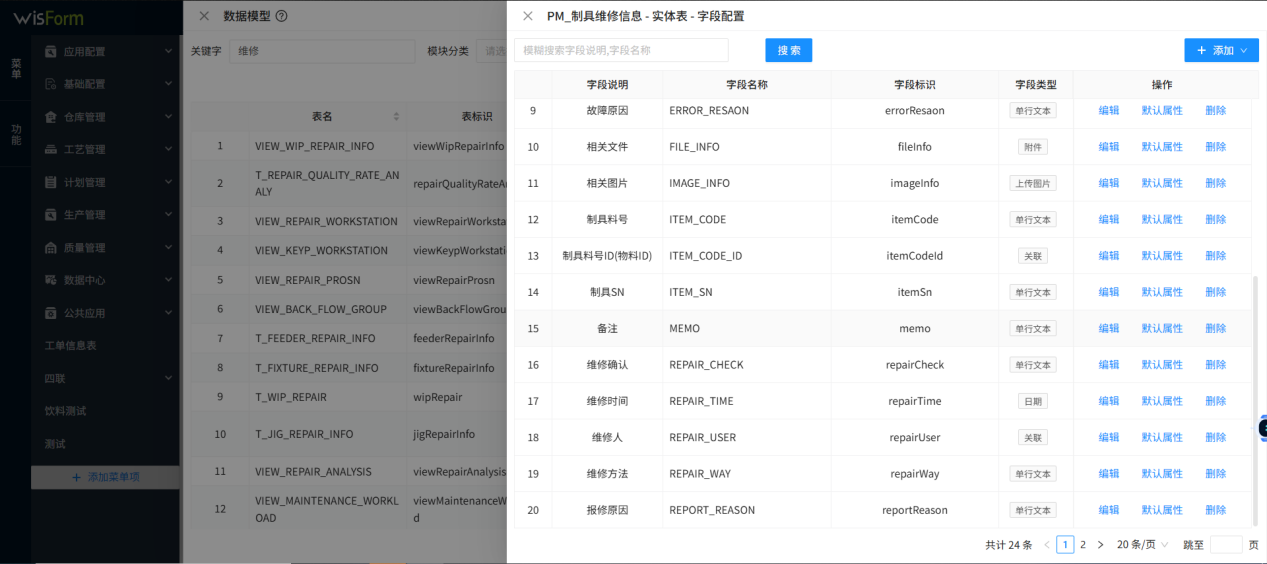Expand the 质量管理 menu chevron
Viewport: 1267px width, 564px height.
tap(168, 247)
